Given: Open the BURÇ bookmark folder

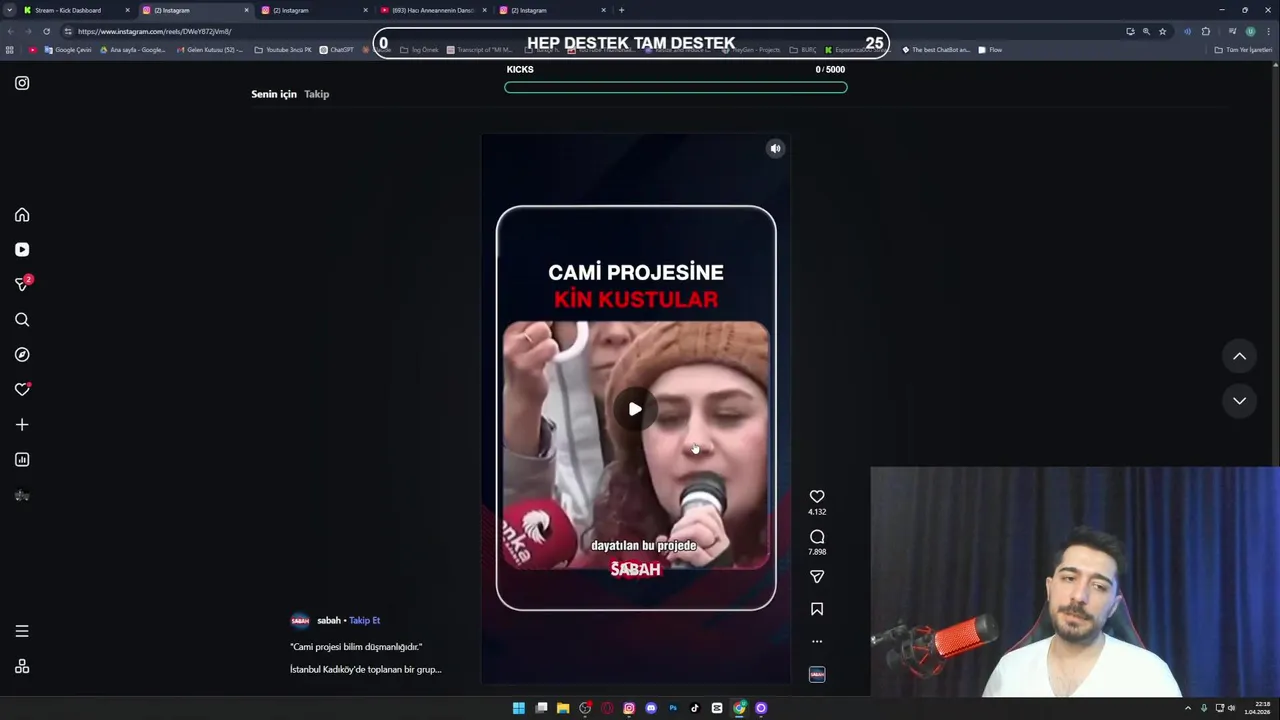Looking at the screenshot, I should [x=803, y=50].
